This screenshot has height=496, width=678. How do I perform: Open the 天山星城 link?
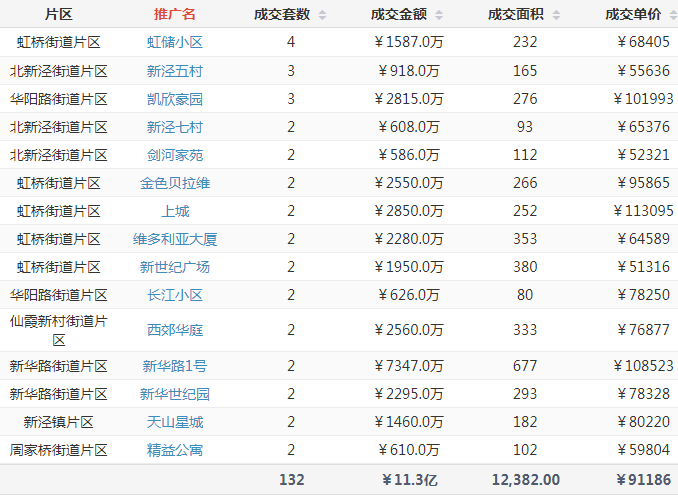175,422
